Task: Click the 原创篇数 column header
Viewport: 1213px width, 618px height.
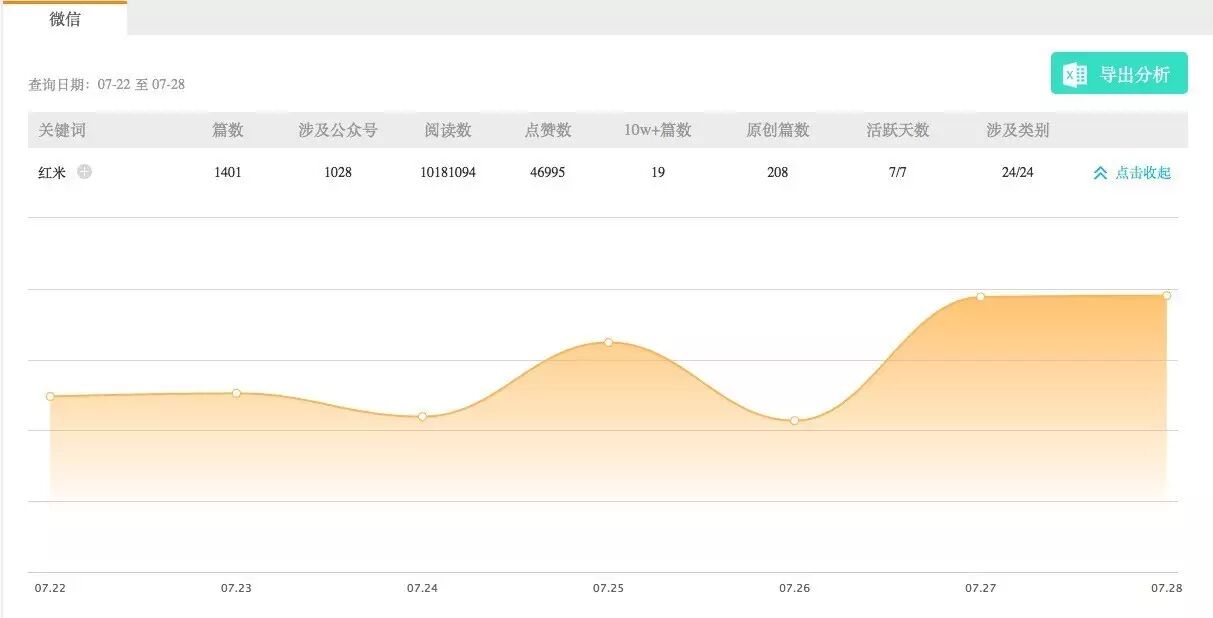Action: click(777, 130)
